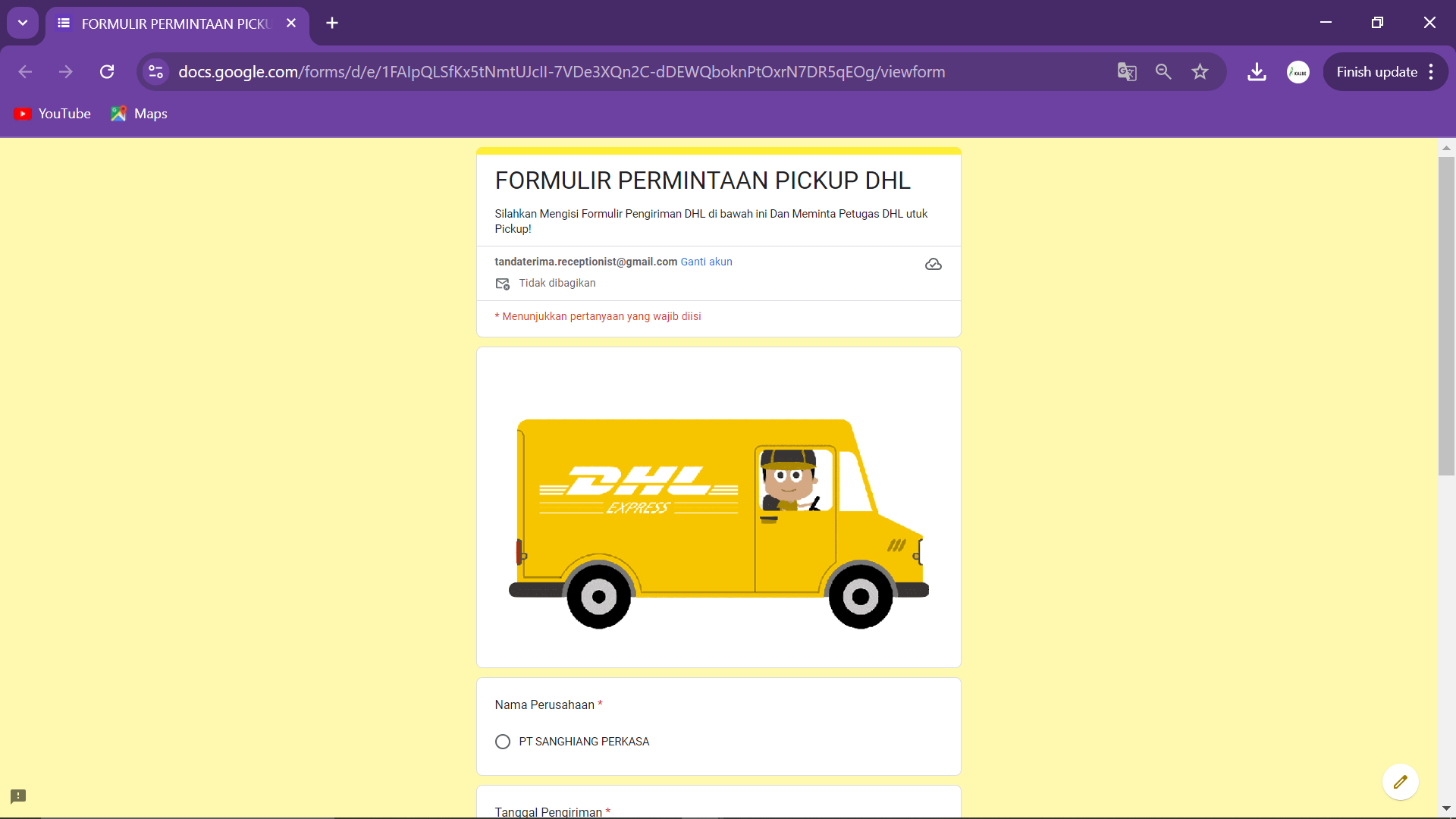1456x819 pixels.
Task: Open the Maps bookmark
Action: (140, 114)
